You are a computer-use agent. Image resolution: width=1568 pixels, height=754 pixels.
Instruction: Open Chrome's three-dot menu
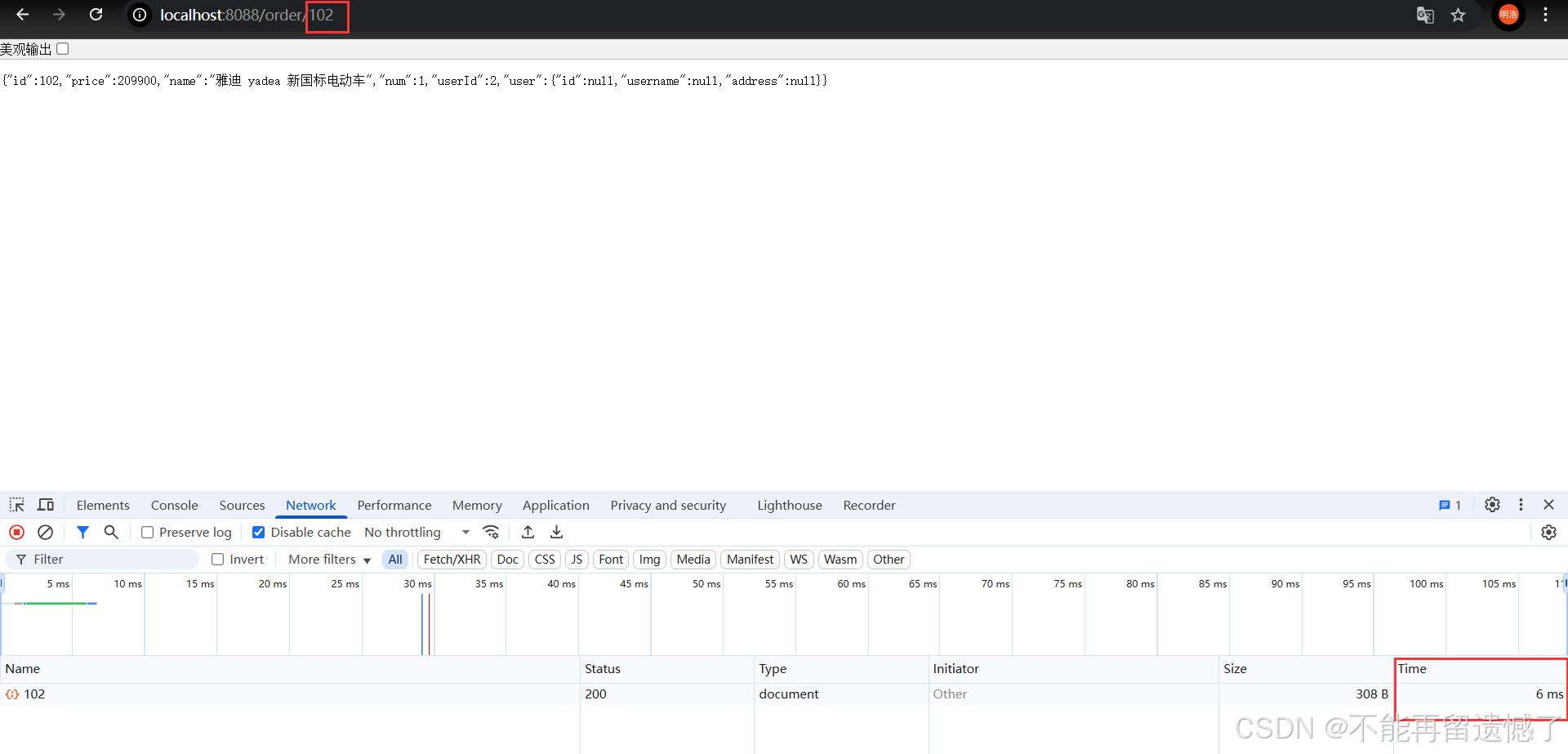click(x=1545, y=15)
